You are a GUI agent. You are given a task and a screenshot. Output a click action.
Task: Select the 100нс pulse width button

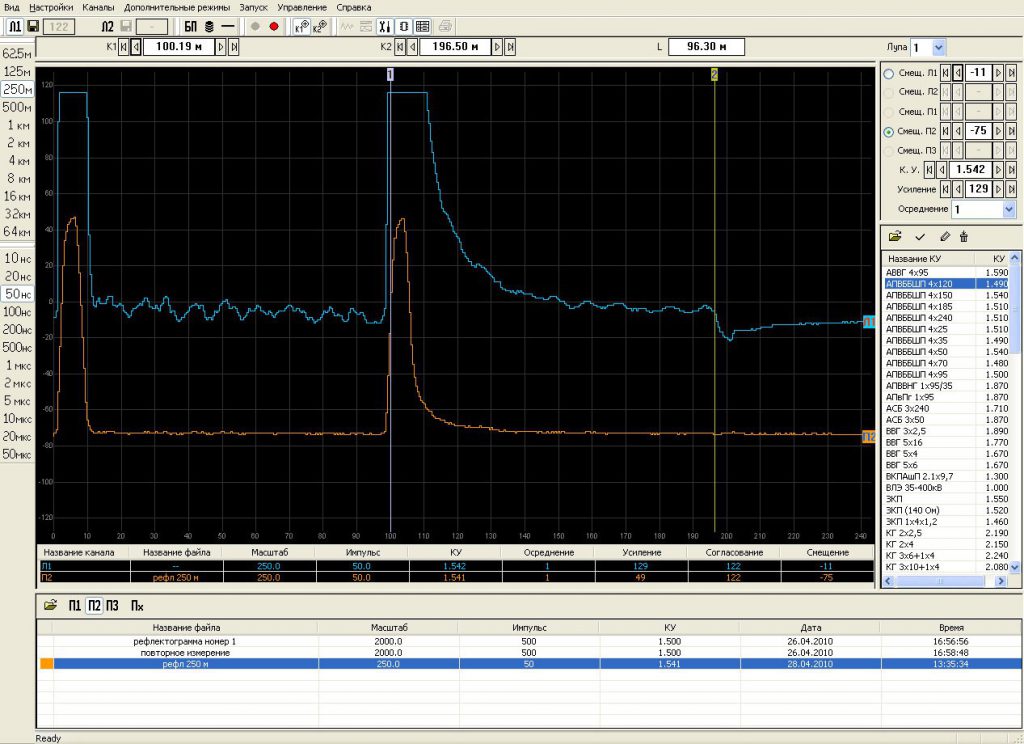pos(17,312)
